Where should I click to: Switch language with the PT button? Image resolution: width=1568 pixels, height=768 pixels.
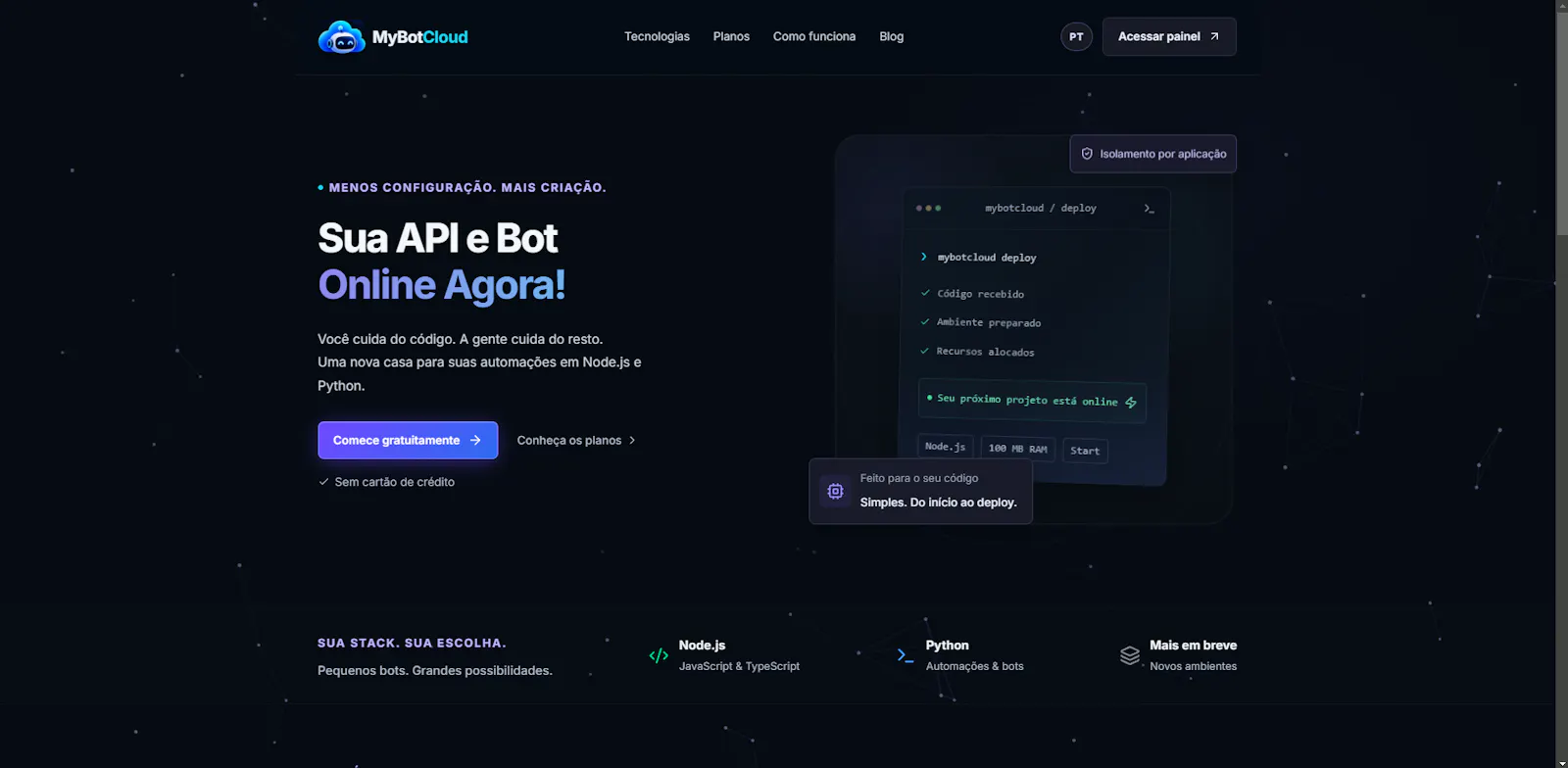pos(1076,37)
